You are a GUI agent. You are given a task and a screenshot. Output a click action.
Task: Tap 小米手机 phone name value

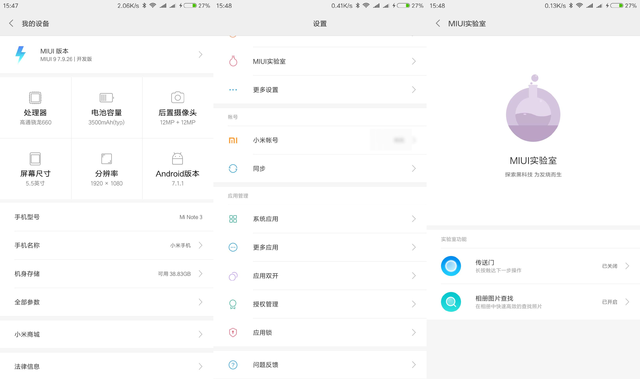(180, 245)
